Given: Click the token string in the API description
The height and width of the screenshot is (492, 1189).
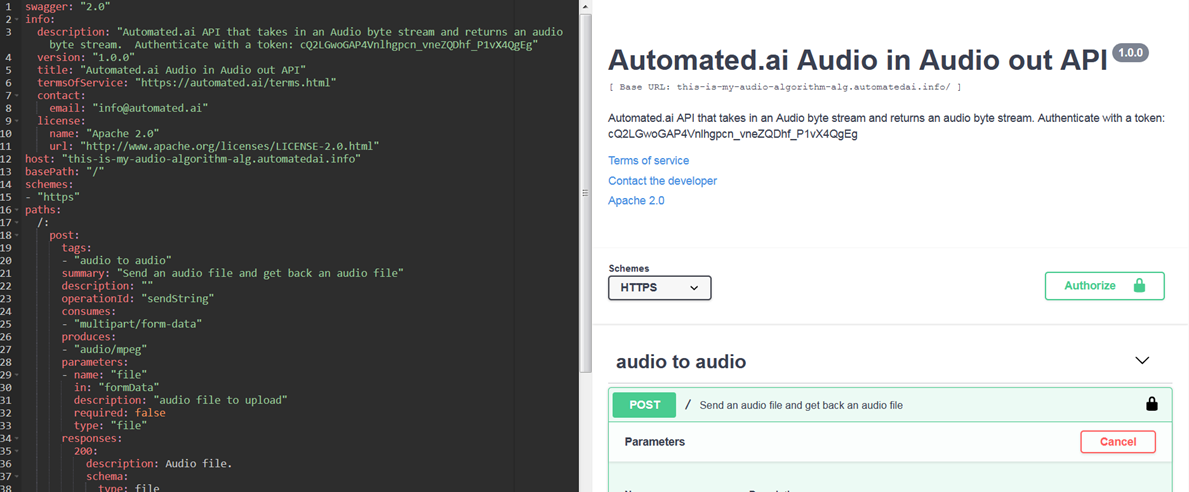Looking at the screenshot, I should [733, 135].
